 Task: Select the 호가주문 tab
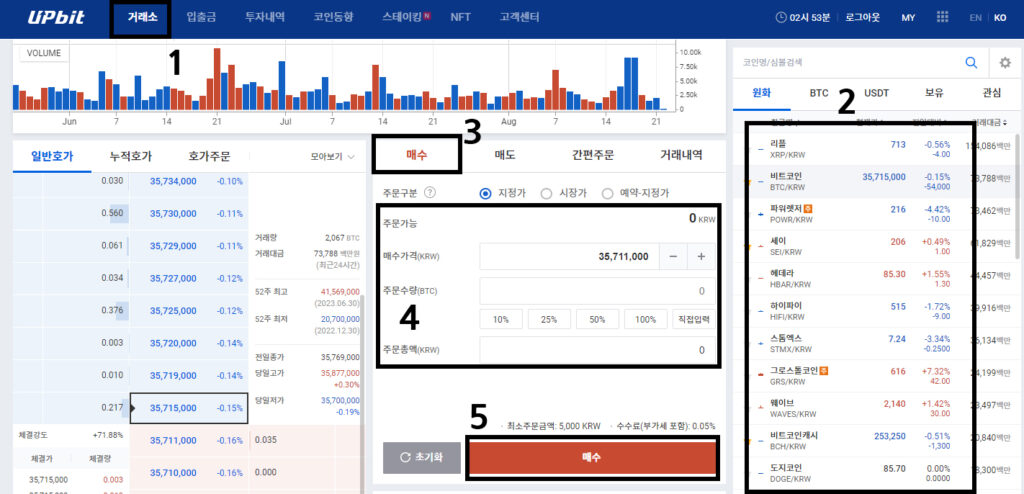click(209, 156)
